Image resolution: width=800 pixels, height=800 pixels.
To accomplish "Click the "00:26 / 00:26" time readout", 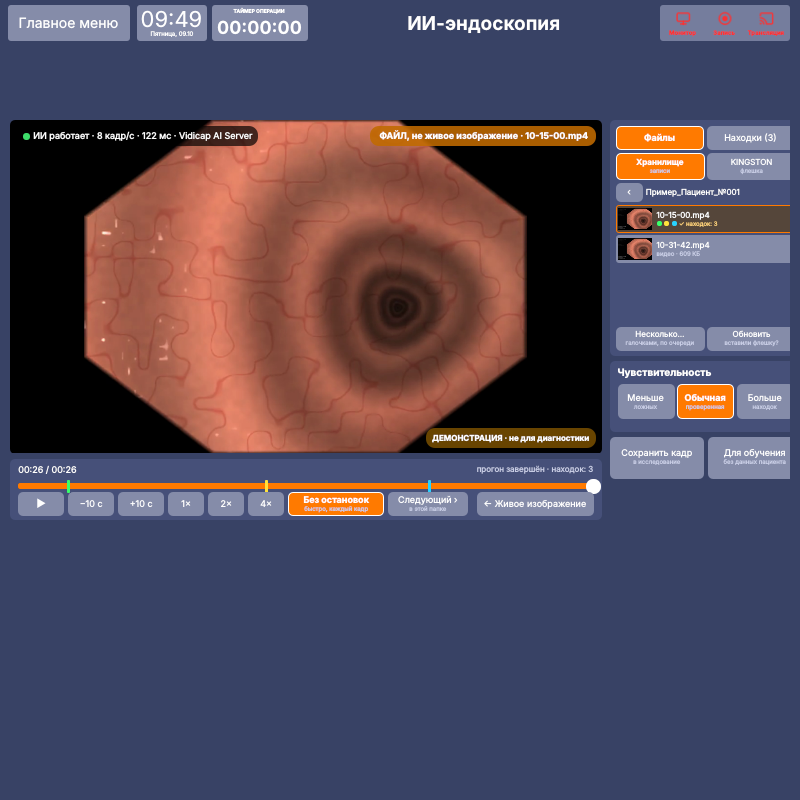I will (x=47, y=469).
